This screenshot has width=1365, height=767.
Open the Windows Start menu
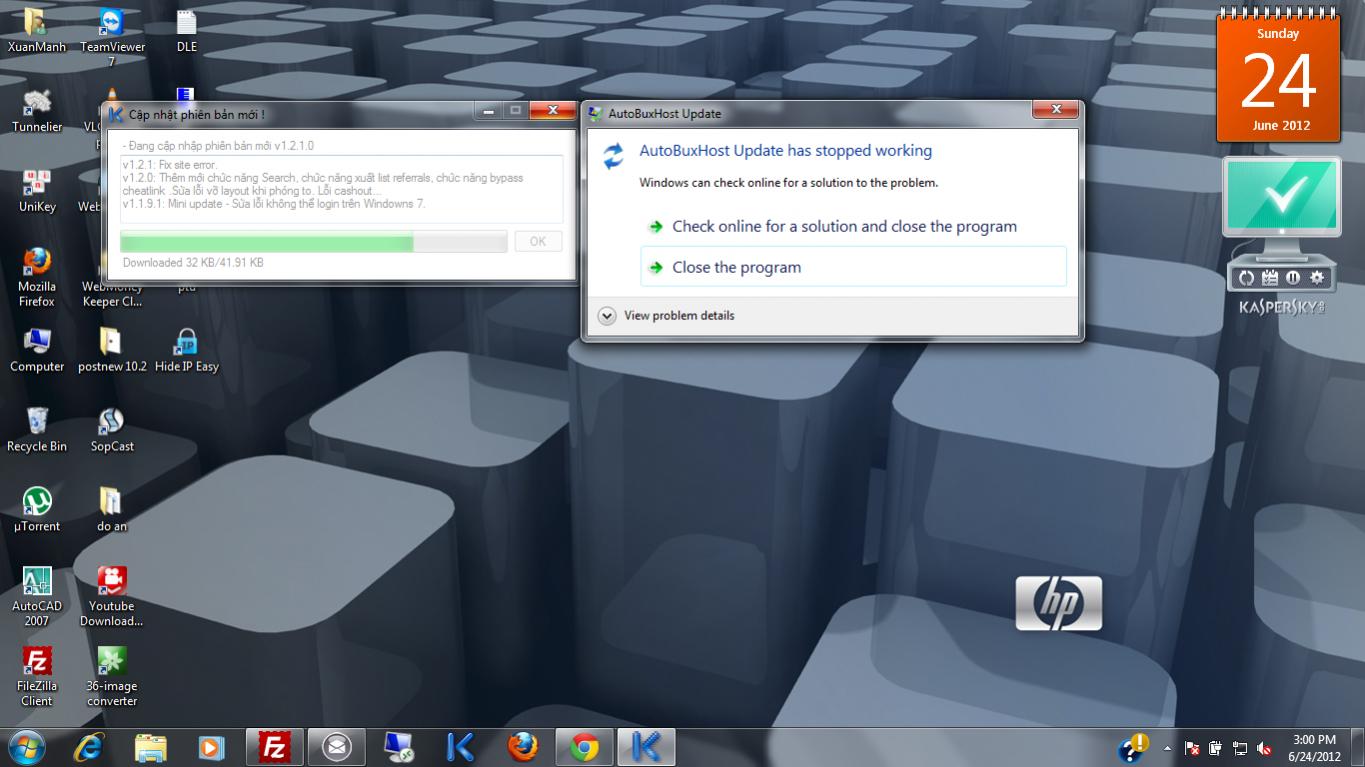26,747
